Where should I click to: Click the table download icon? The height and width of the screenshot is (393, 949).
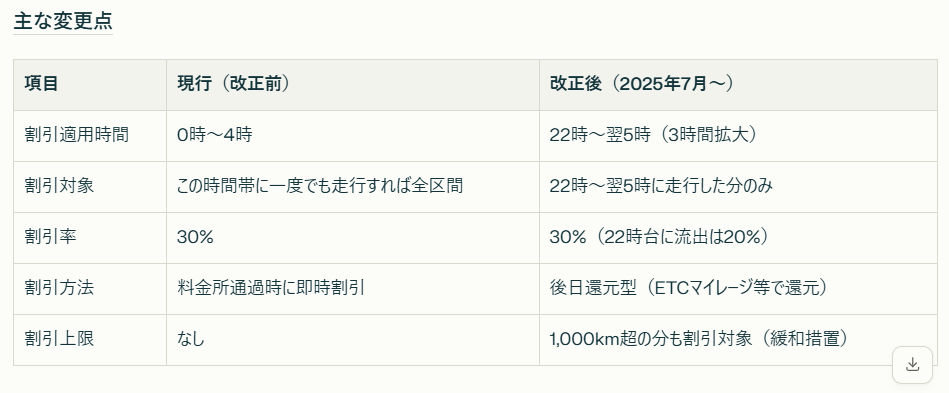tap(912, 365)
